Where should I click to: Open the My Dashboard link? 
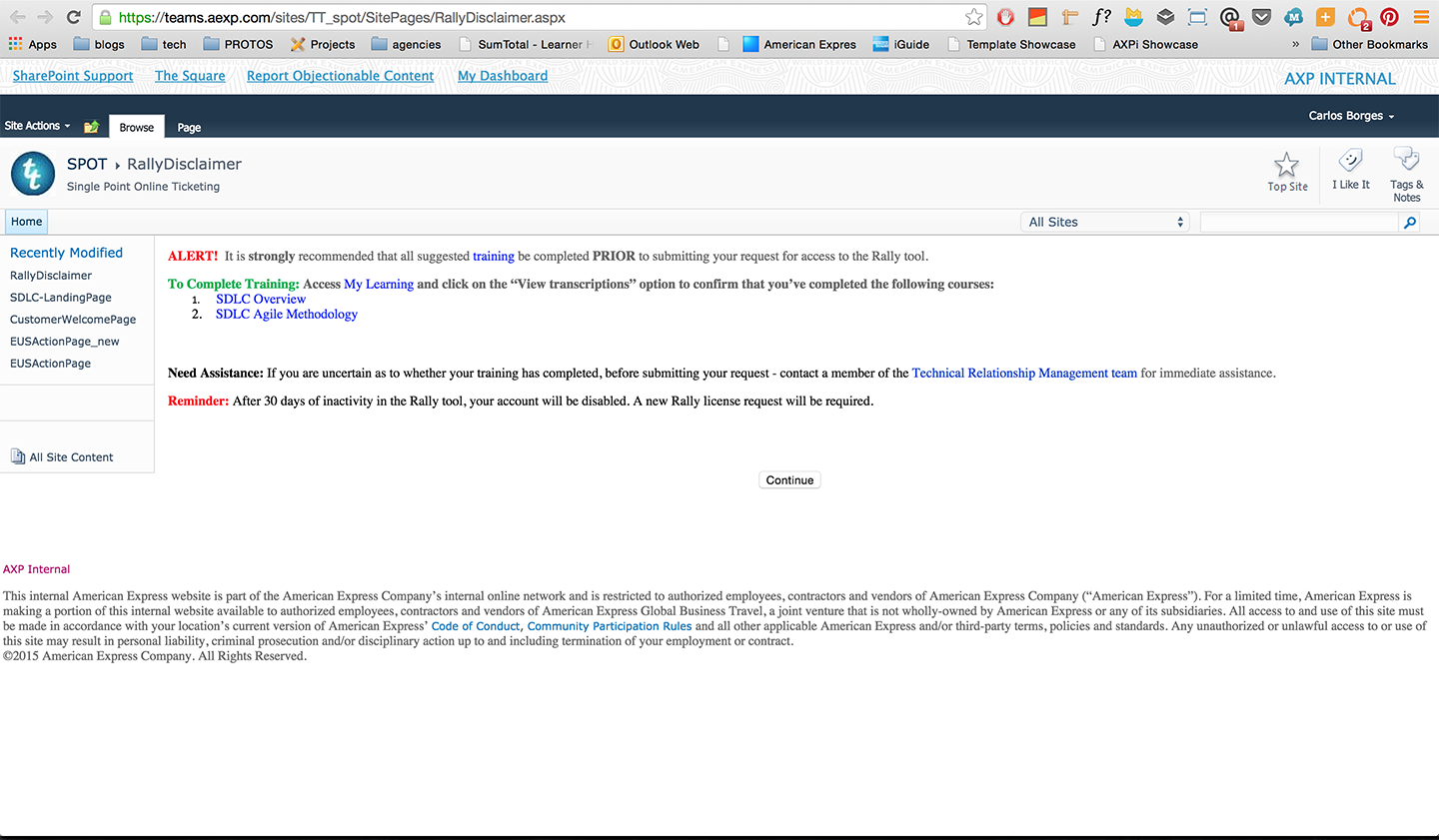coord(503,76)
